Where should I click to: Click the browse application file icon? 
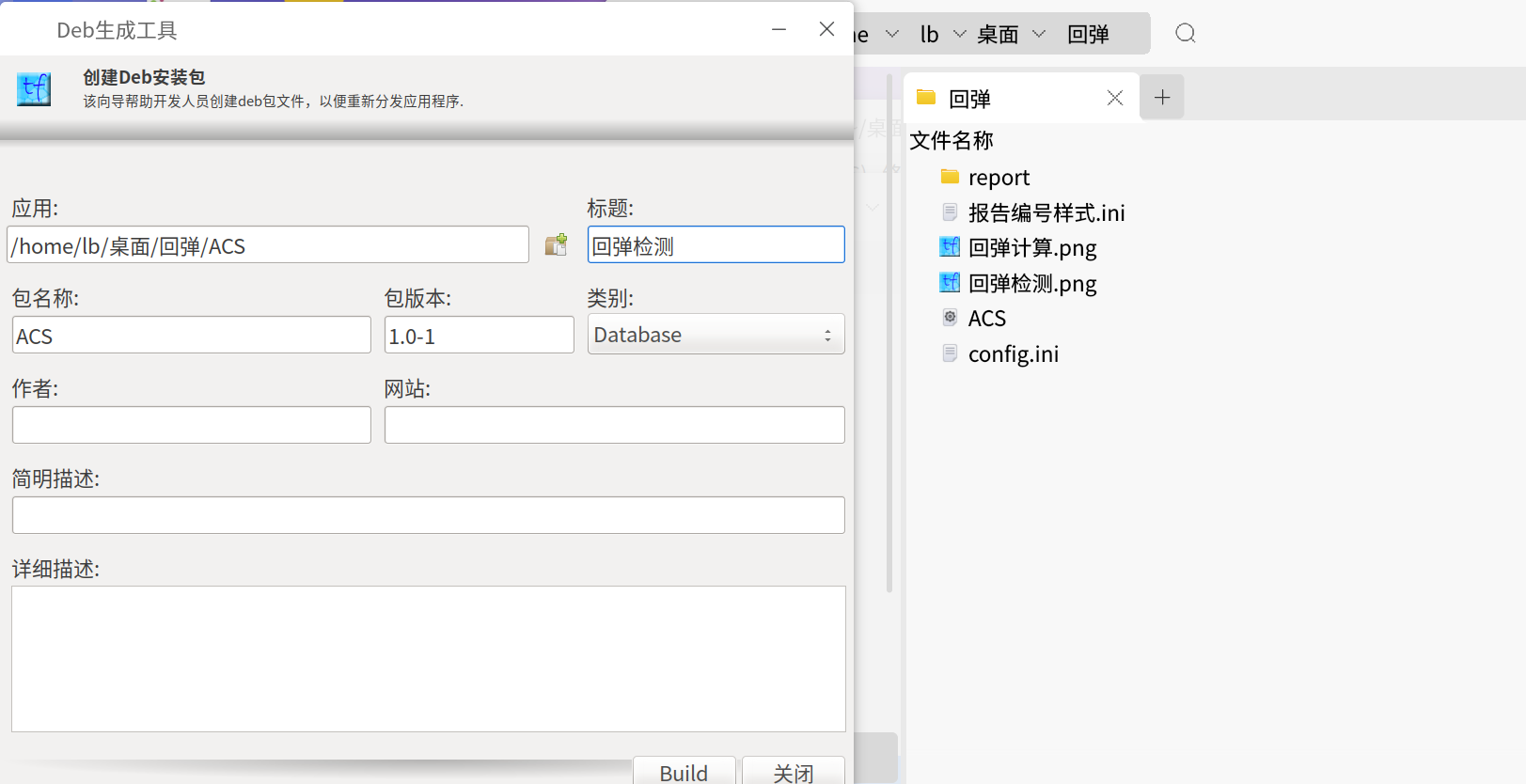[x=557, y=244]
